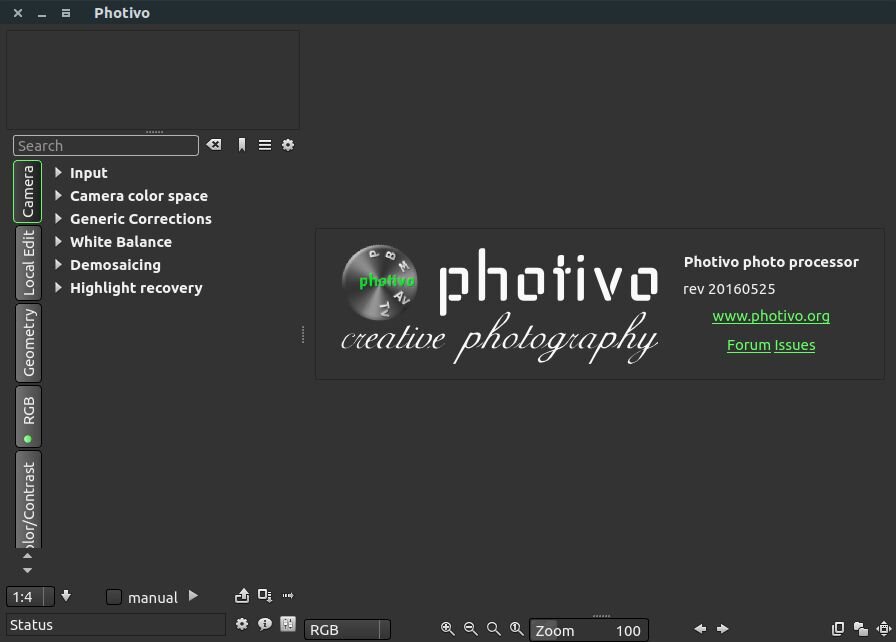
Task: Click the empty histogram preview panel
Action: click(x=153, y=80)
